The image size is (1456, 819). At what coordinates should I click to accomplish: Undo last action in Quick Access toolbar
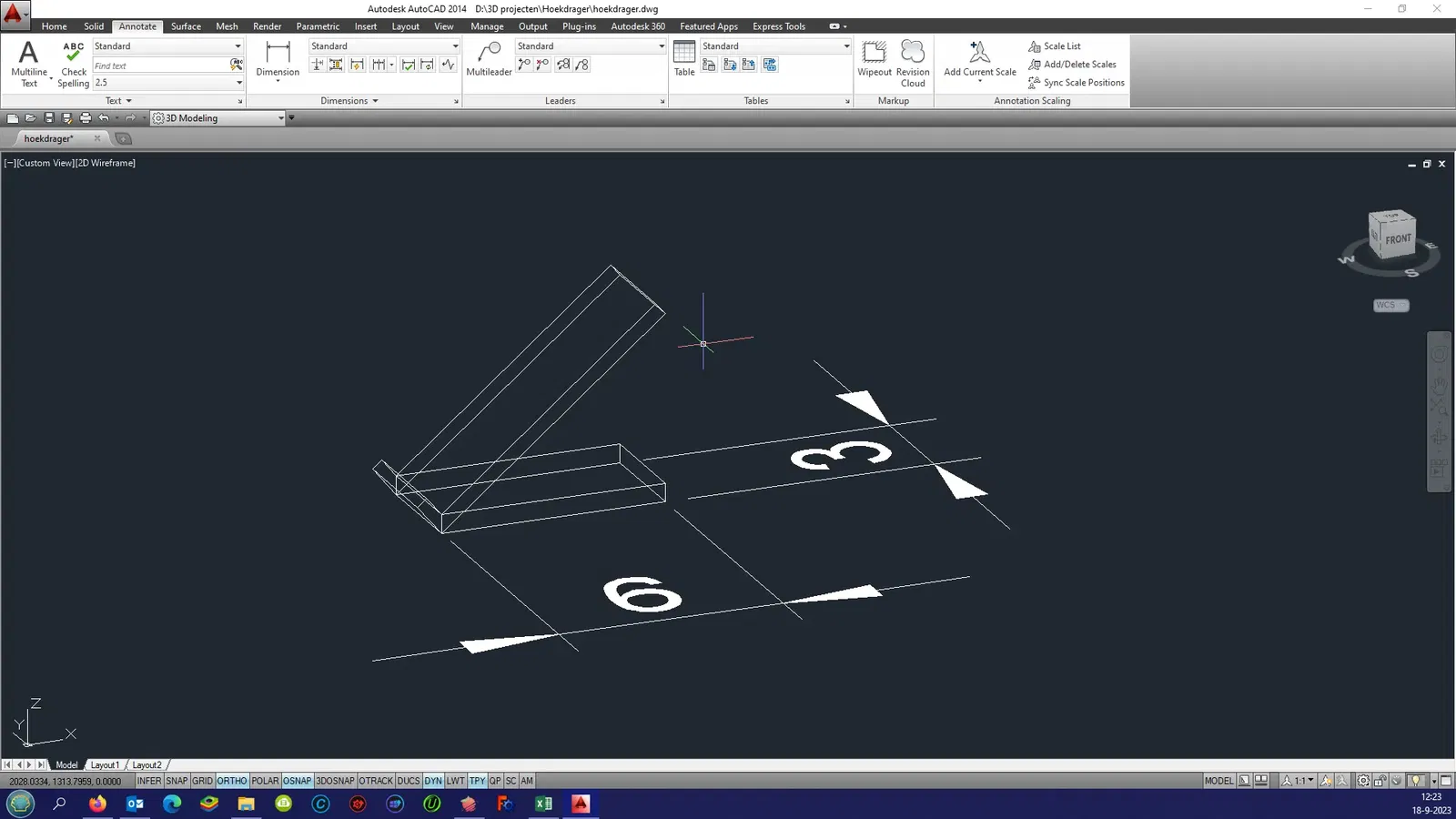pos(104,118)
